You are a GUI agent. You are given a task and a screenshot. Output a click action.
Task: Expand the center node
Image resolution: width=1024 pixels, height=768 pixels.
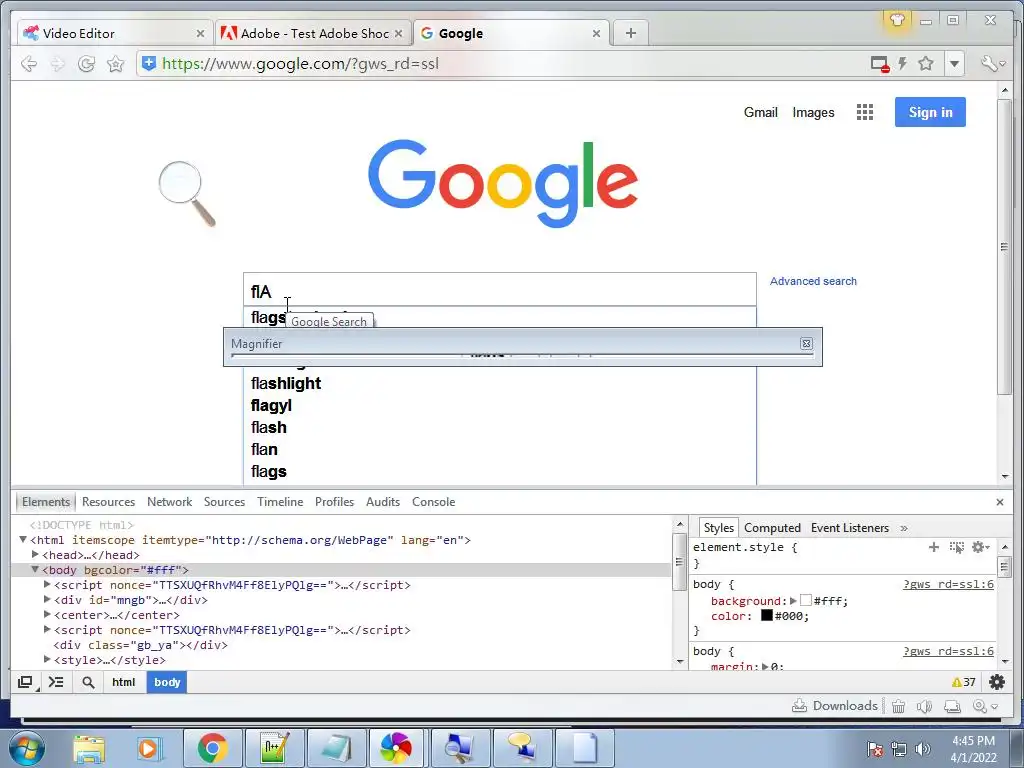[47, 615]
